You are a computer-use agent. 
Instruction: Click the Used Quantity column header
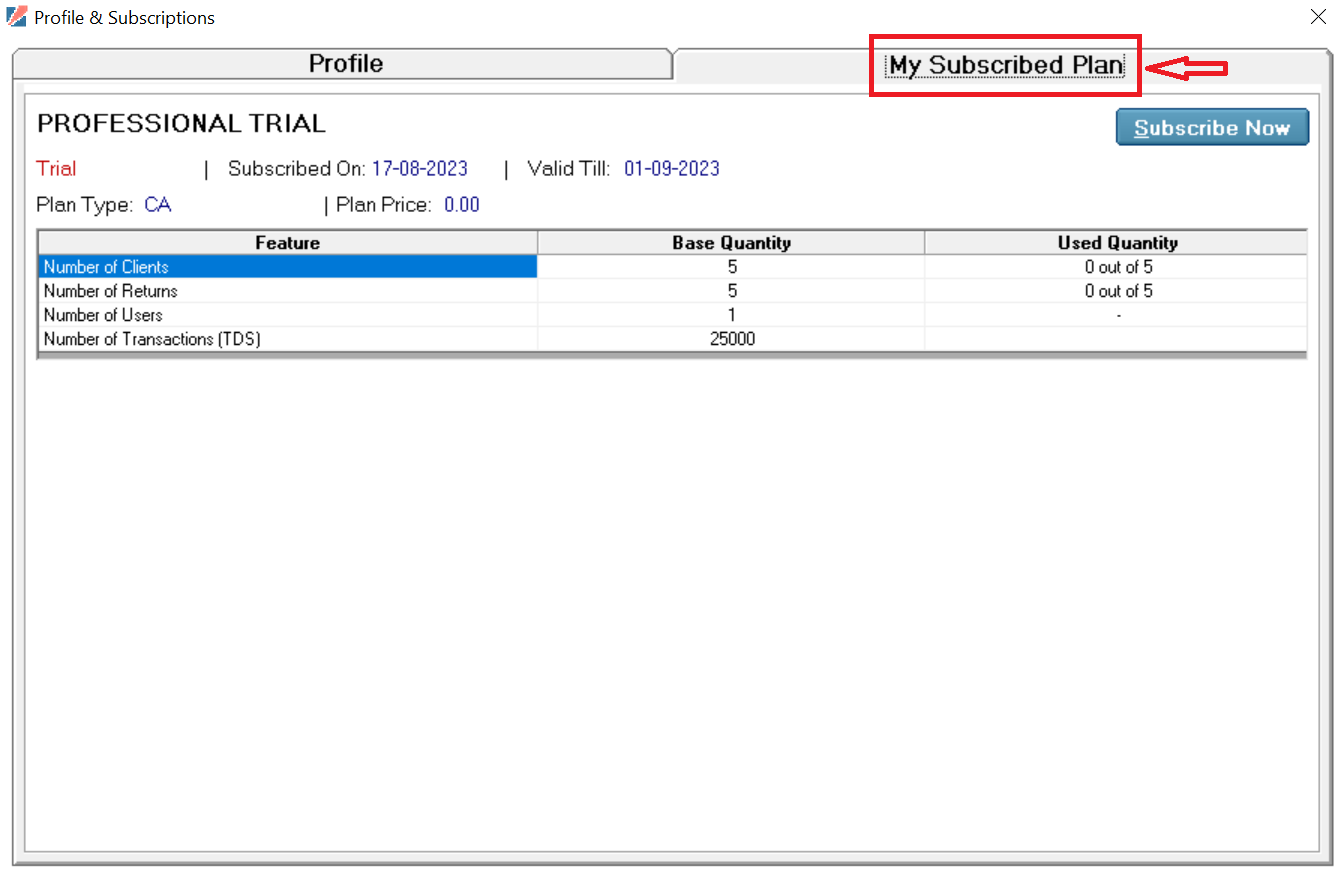pyautogui.click(x=1117, y=243)
